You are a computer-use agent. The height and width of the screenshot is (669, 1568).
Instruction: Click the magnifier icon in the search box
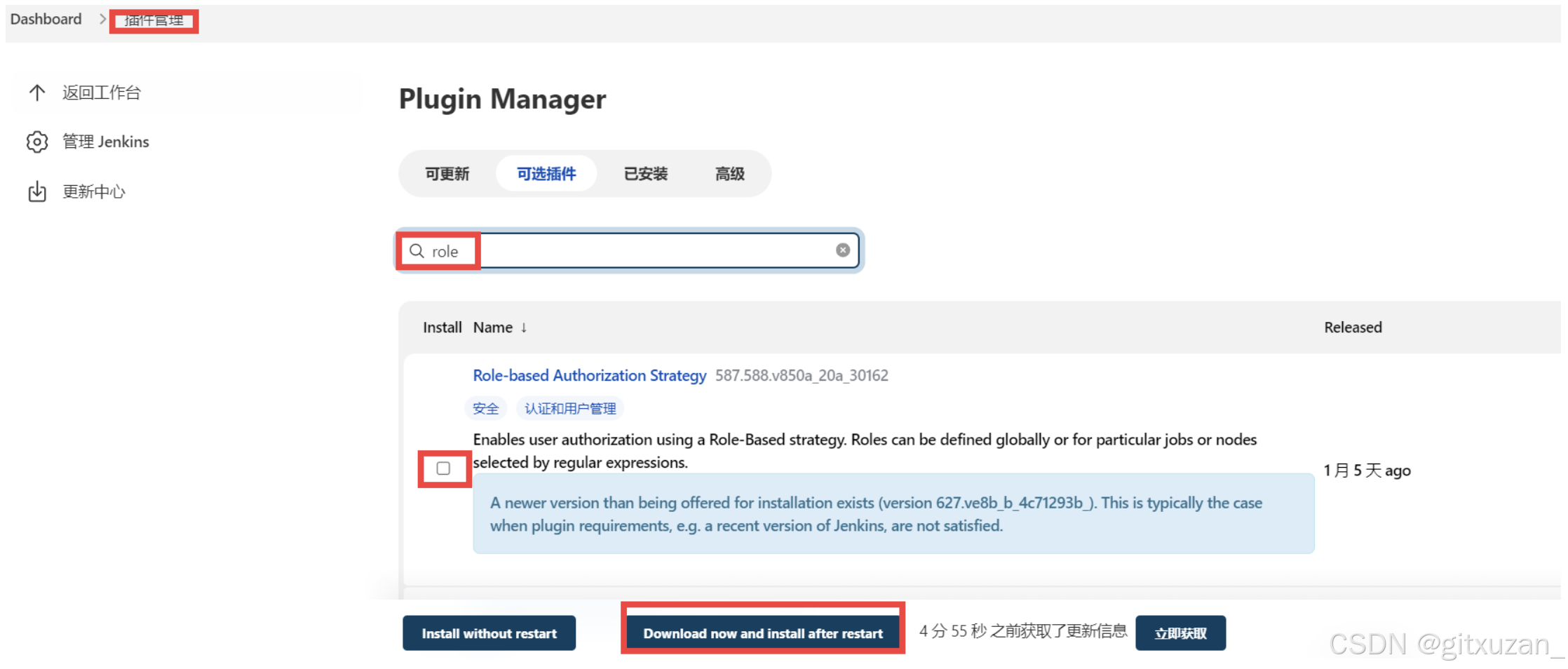coord(417,251)
